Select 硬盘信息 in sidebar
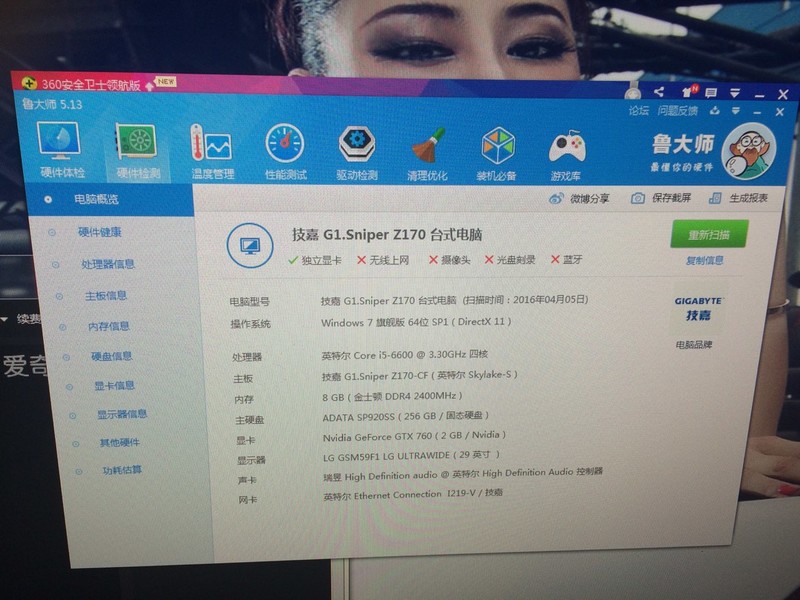Image resolution: width=800 pixels, height=600 pixels. (112, 356)
